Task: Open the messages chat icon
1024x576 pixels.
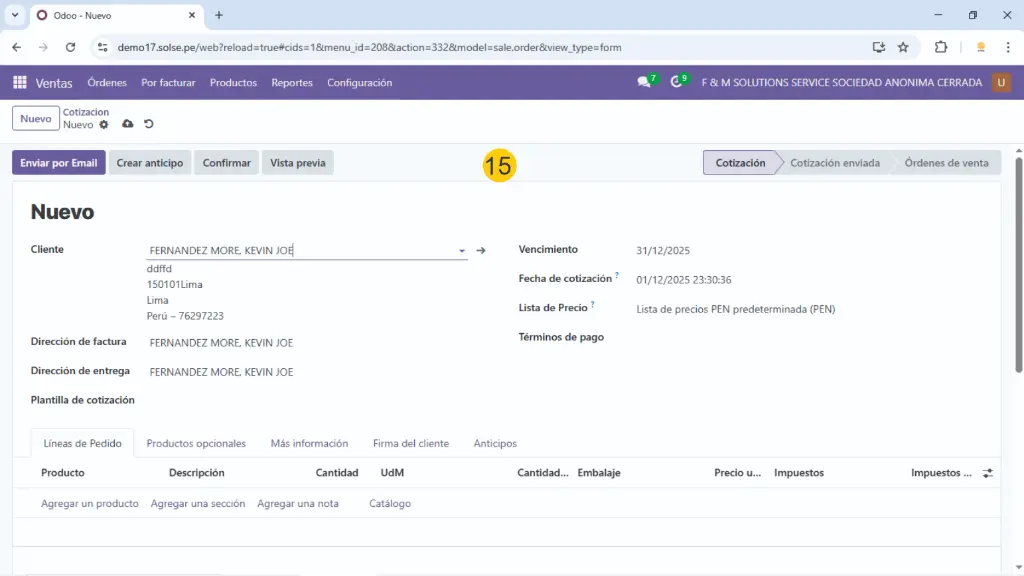Action: [x=645, y=83]
